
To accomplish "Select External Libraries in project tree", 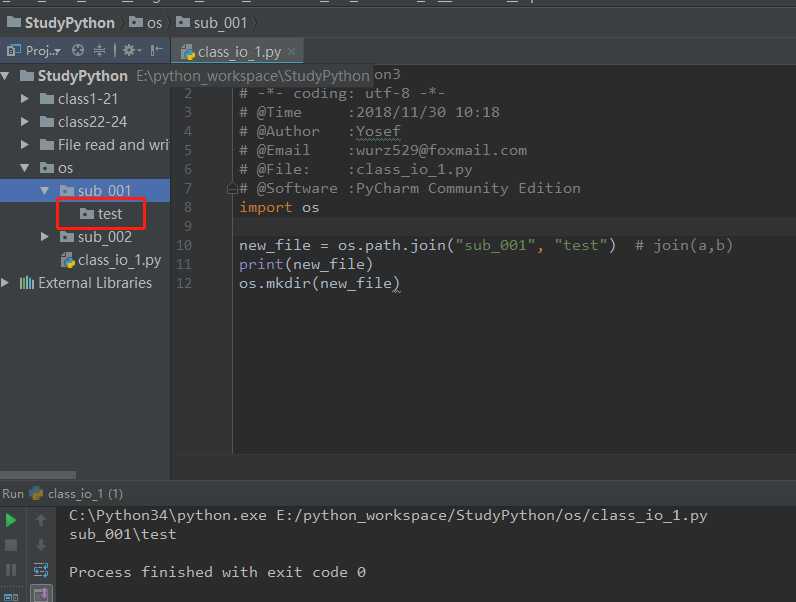I will [x=85, y=283].
